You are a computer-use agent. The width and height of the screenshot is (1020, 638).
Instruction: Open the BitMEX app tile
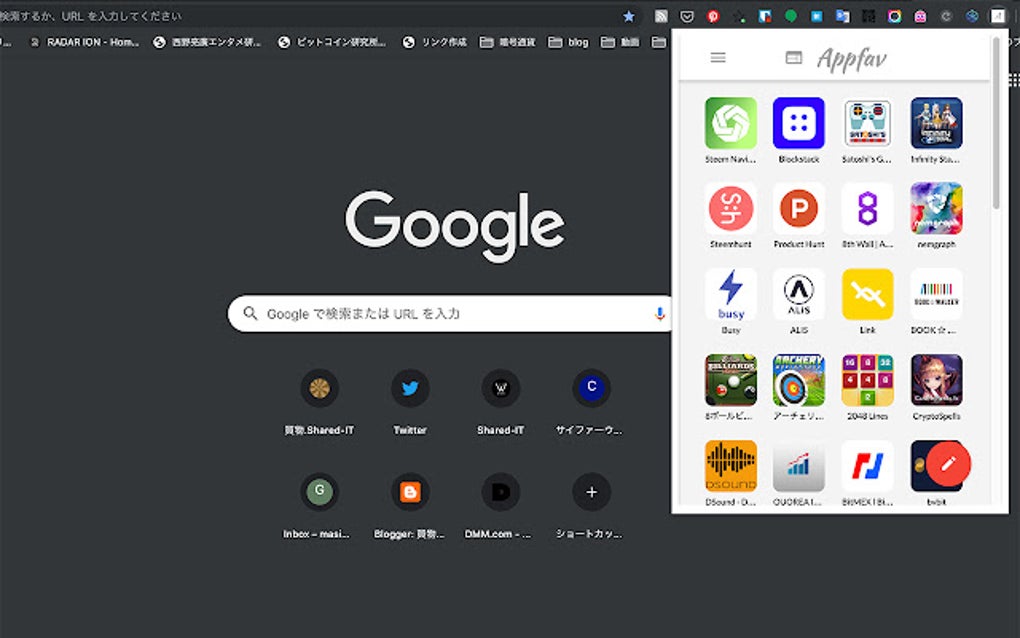point(867,466)
